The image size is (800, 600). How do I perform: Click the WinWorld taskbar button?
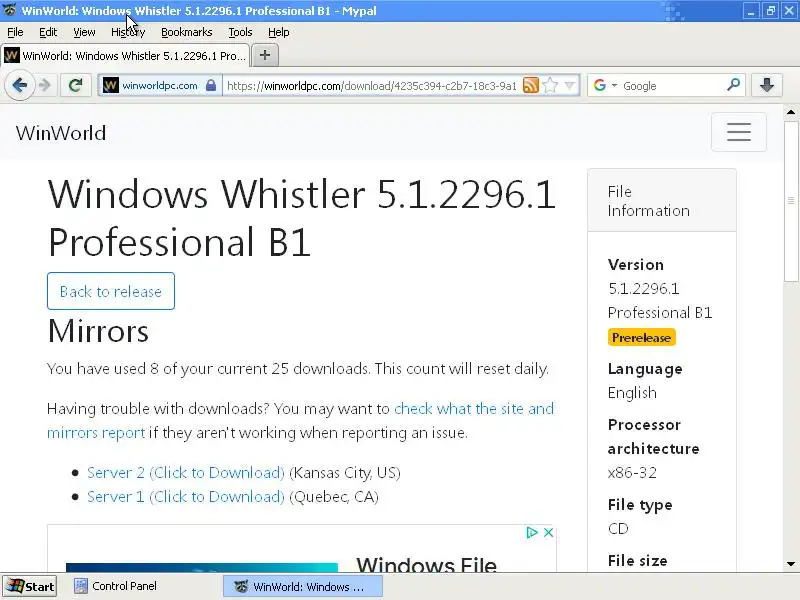(x=303, y=586)
